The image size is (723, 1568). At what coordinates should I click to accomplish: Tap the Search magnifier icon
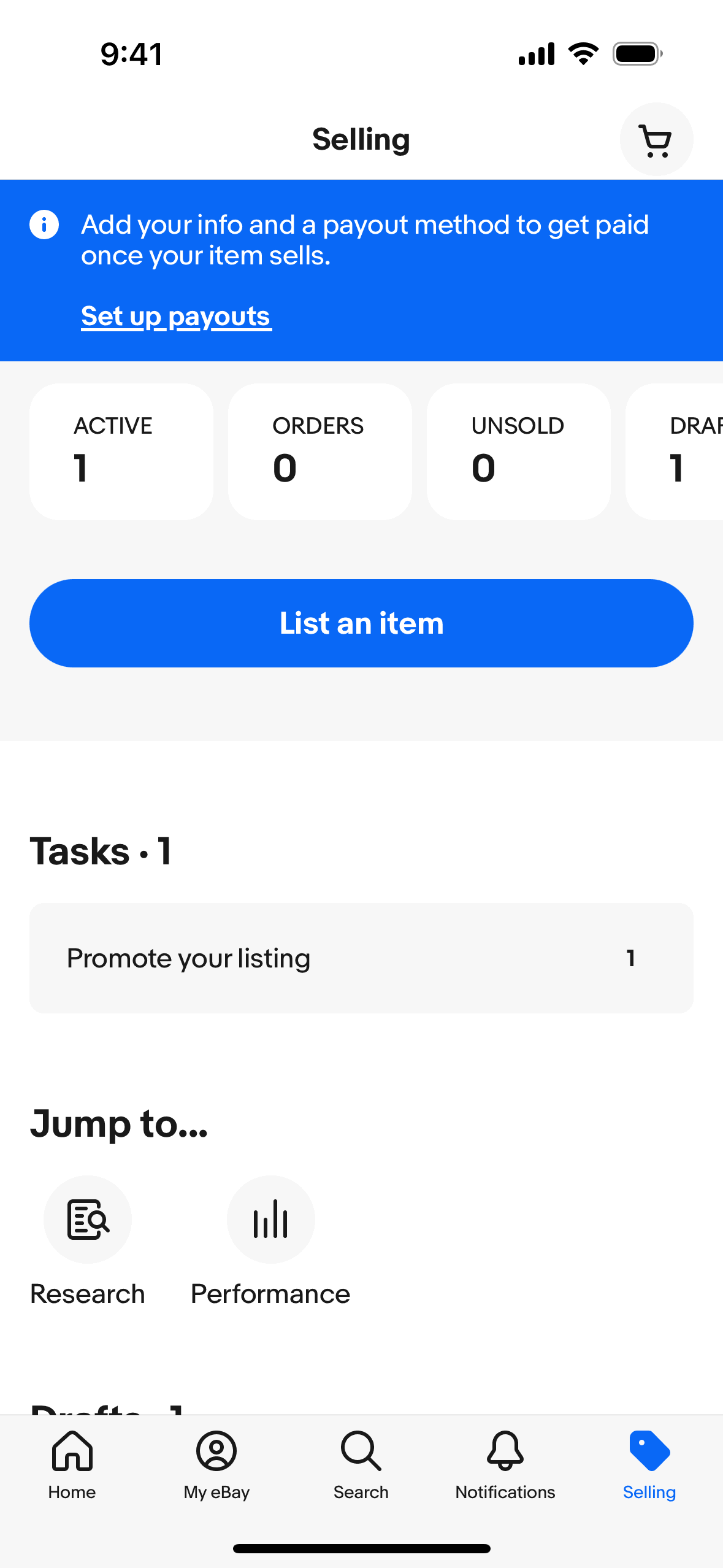pyautogui.click(x=361, y=1451)
